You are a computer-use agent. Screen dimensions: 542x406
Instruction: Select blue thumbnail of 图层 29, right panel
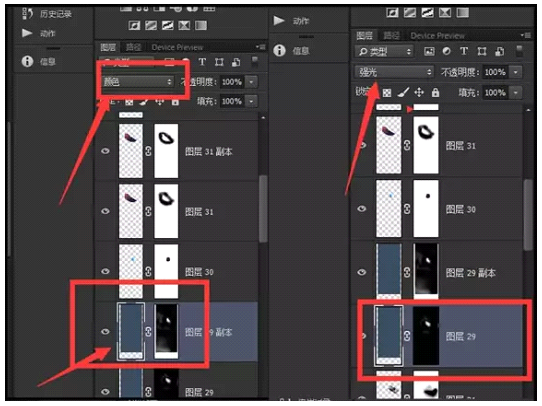click(389, 336)
